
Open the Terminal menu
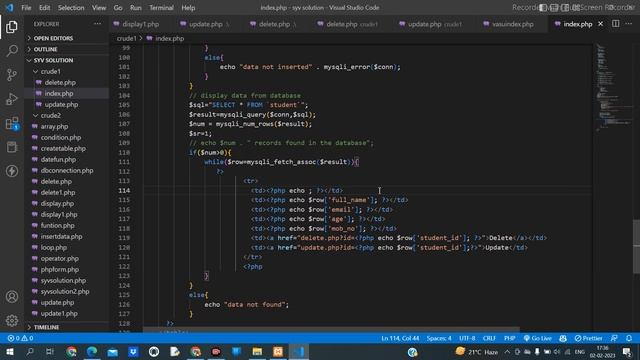click(161, 8)
